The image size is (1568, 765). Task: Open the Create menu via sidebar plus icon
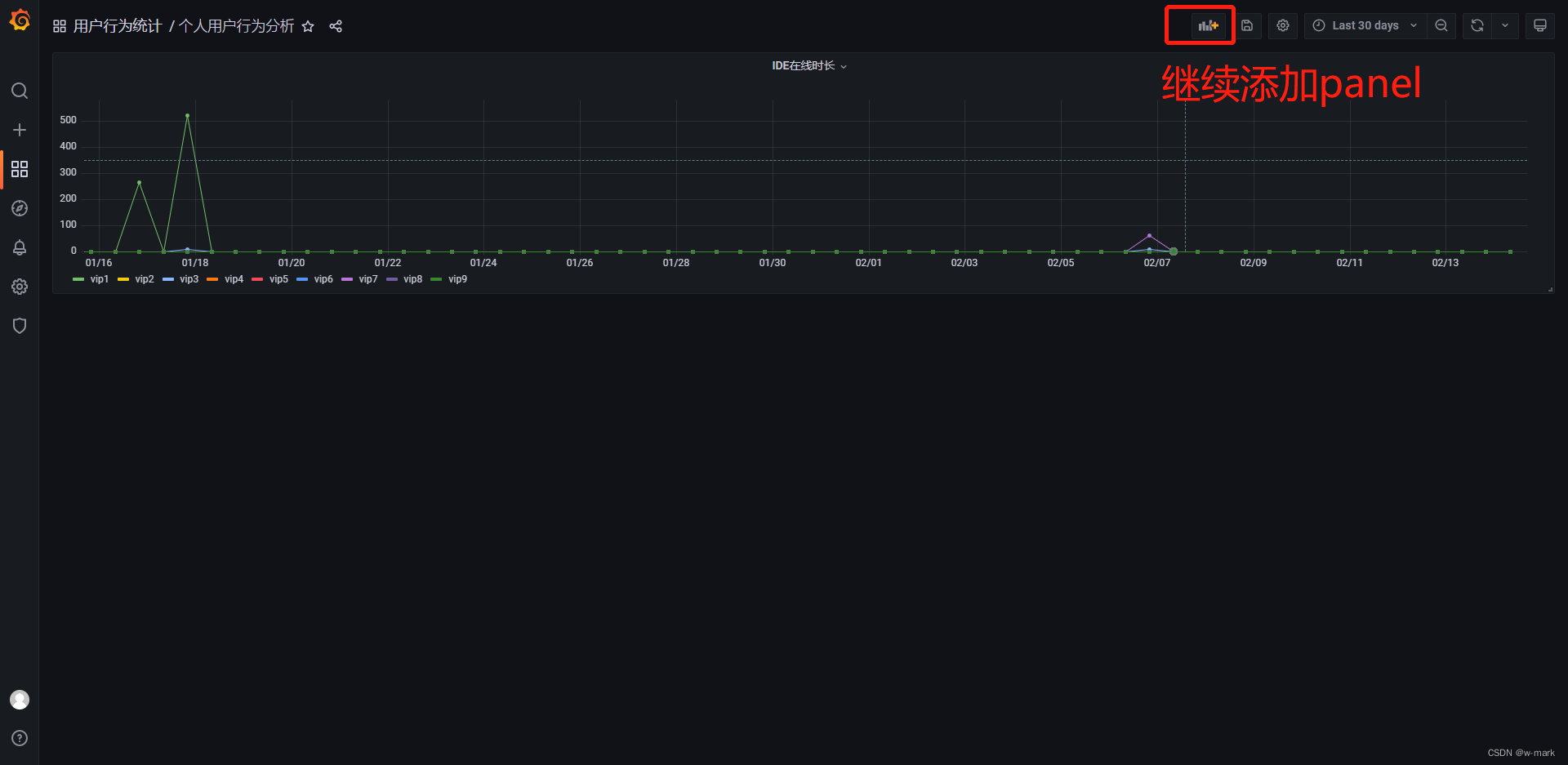(x=20, y=129)
